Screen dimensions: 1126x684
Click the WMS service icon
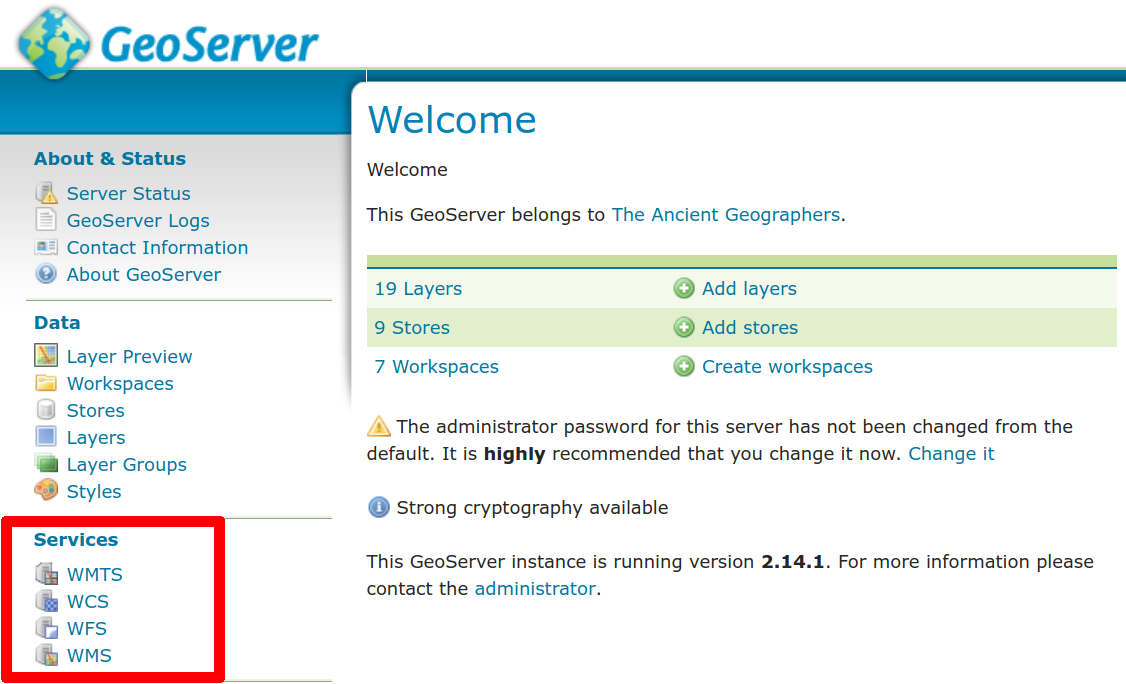coord(47,655)
